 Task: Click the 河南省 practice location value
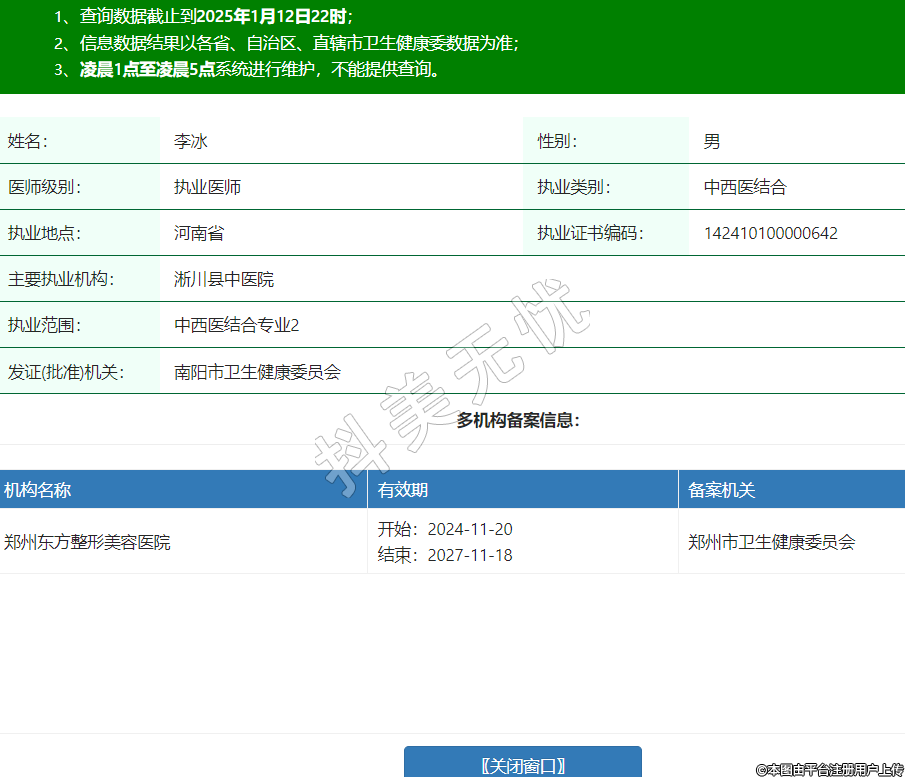(x=199, y=234)
